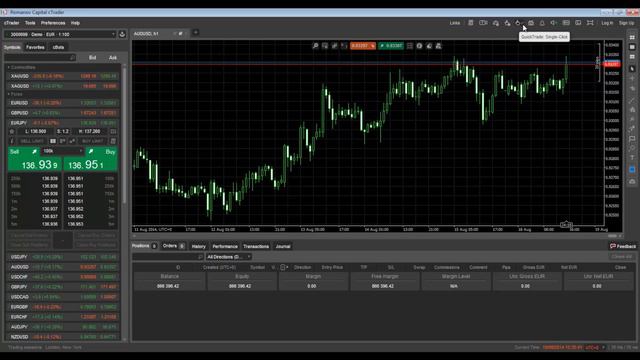The height and width of the screenshot is (360, 640).
Task: Click the deposit icon beside account selector
Action: point(122,34)
